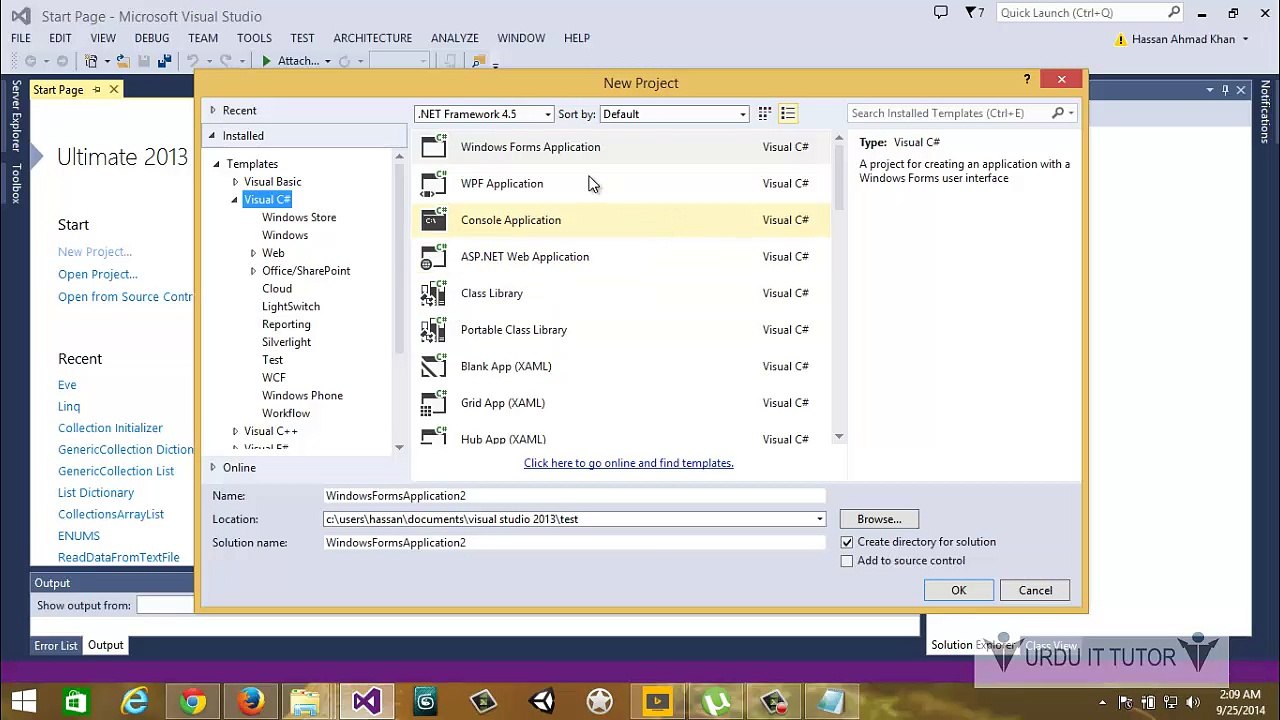
Task: Click the link to find templates online
Action: click(629, 463)
